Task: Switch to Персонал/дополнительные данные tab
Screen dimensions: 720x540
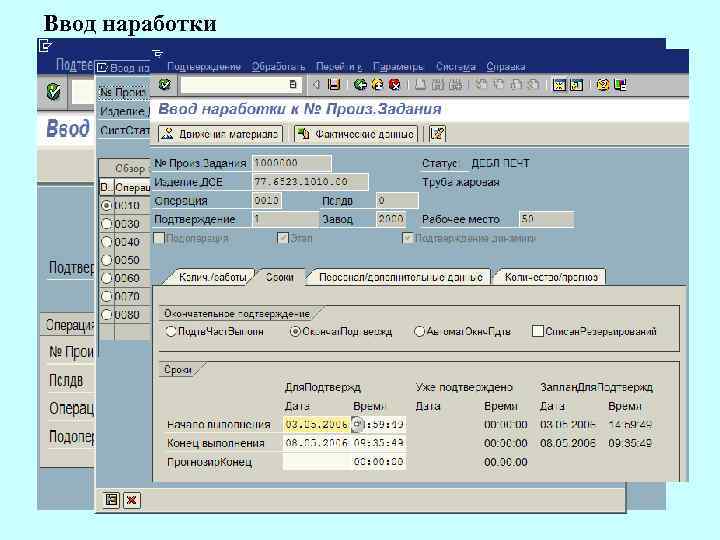Action: pos(400,277)
